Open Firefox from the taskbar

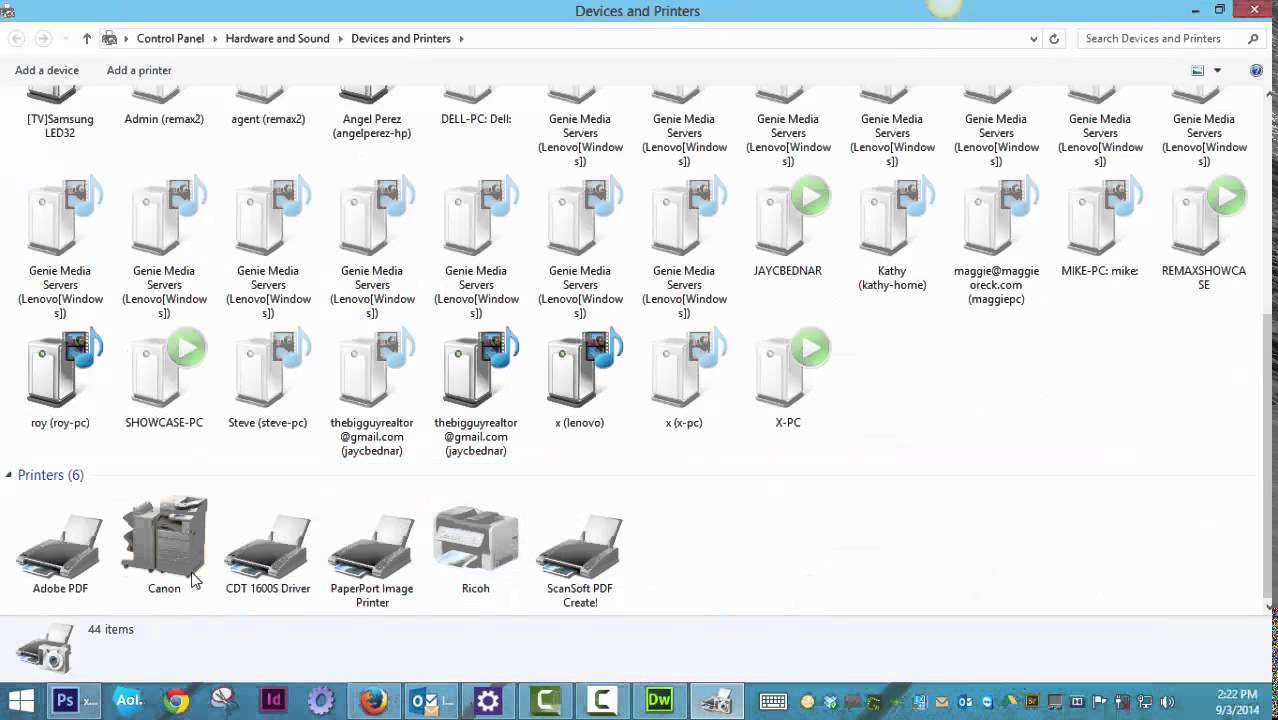[373, 701]
